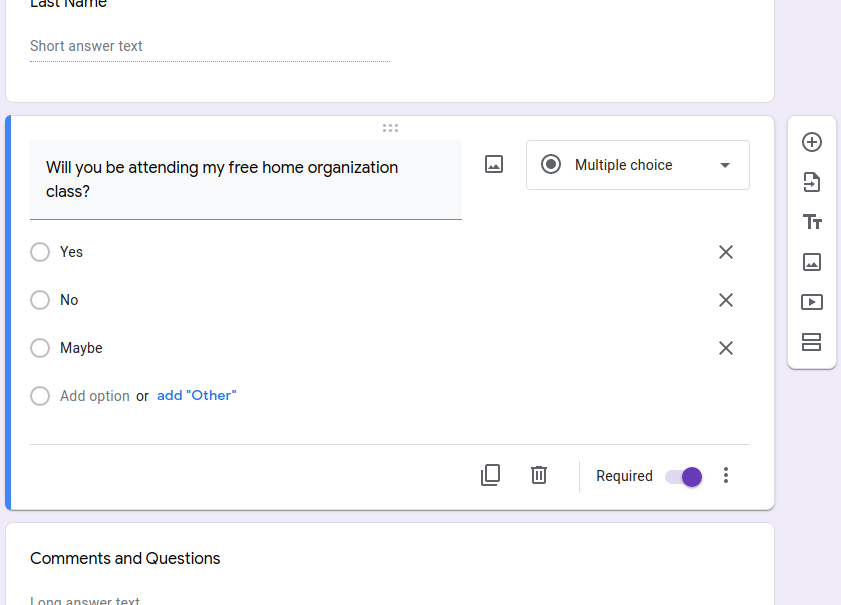The height and width of the screenshot is (605, 841).
Task: Duplicate the current question
Action: click(490, 475)
